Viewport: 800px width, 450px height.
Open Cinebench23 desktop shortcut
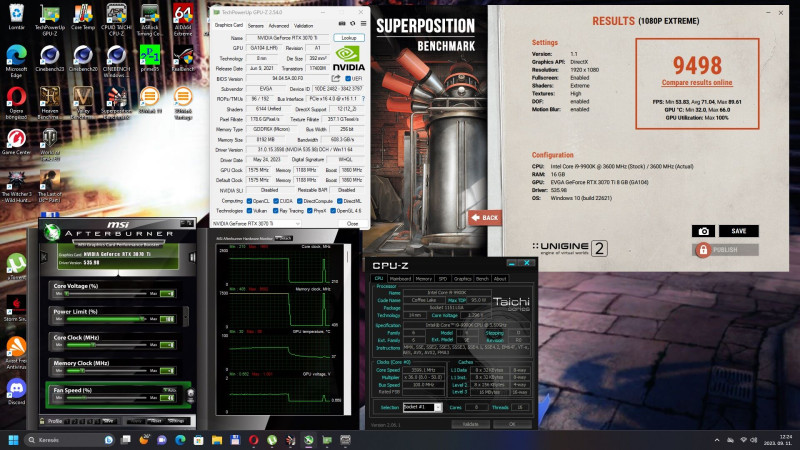(x=49, y=58)
